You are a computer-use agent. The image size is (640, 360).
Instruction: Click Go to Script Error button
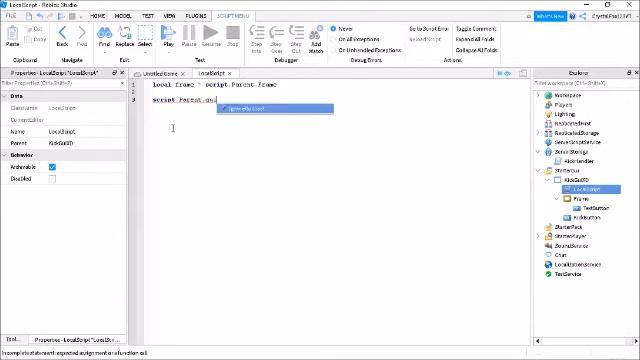coord(429,29)
